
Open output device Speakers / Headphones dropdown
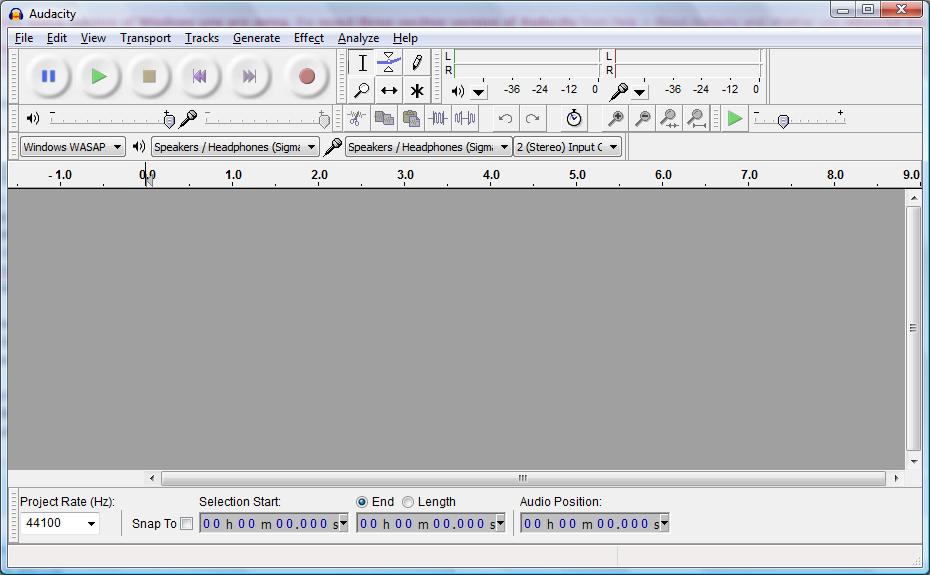click(235, 147)
